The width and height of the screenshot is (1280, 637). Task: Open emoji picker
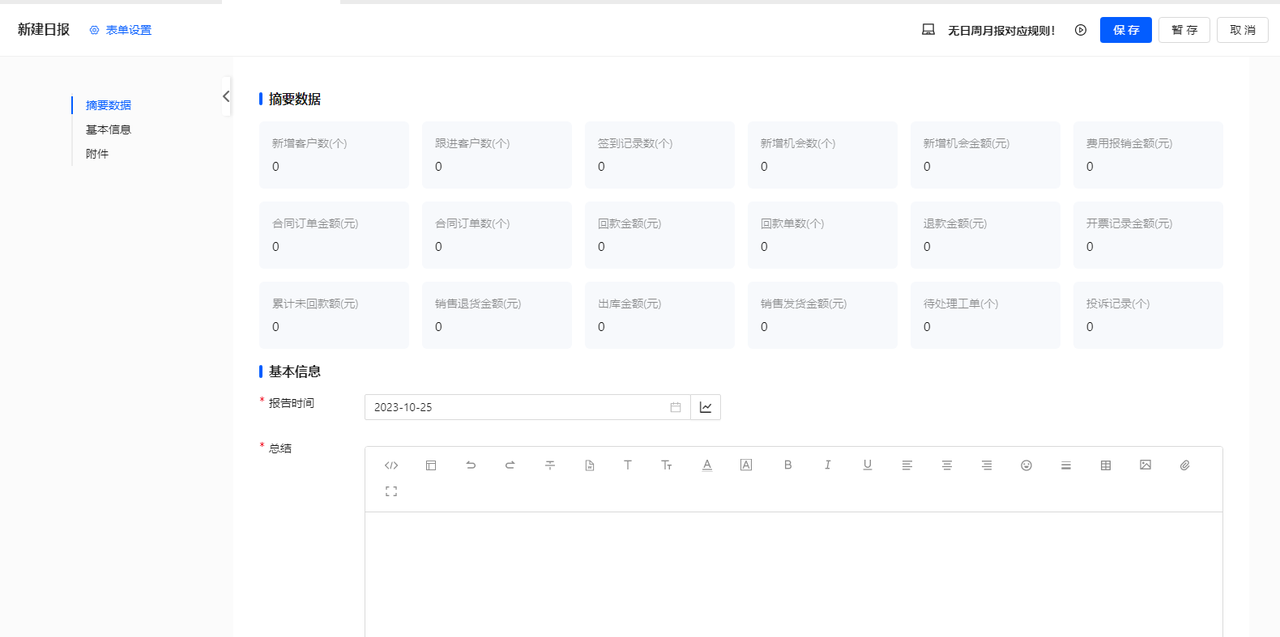point(1026,465)
